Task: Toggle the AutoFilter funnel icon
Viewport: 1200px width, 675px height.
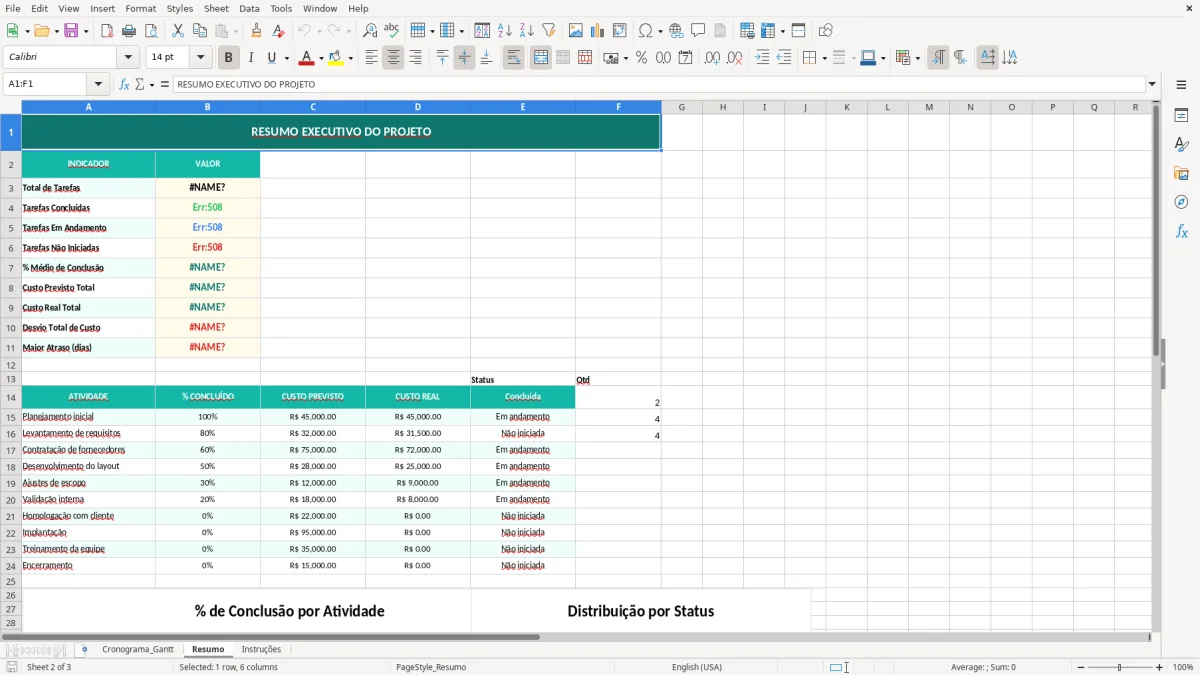Action: pyautogui.click(x=548, y=31)
